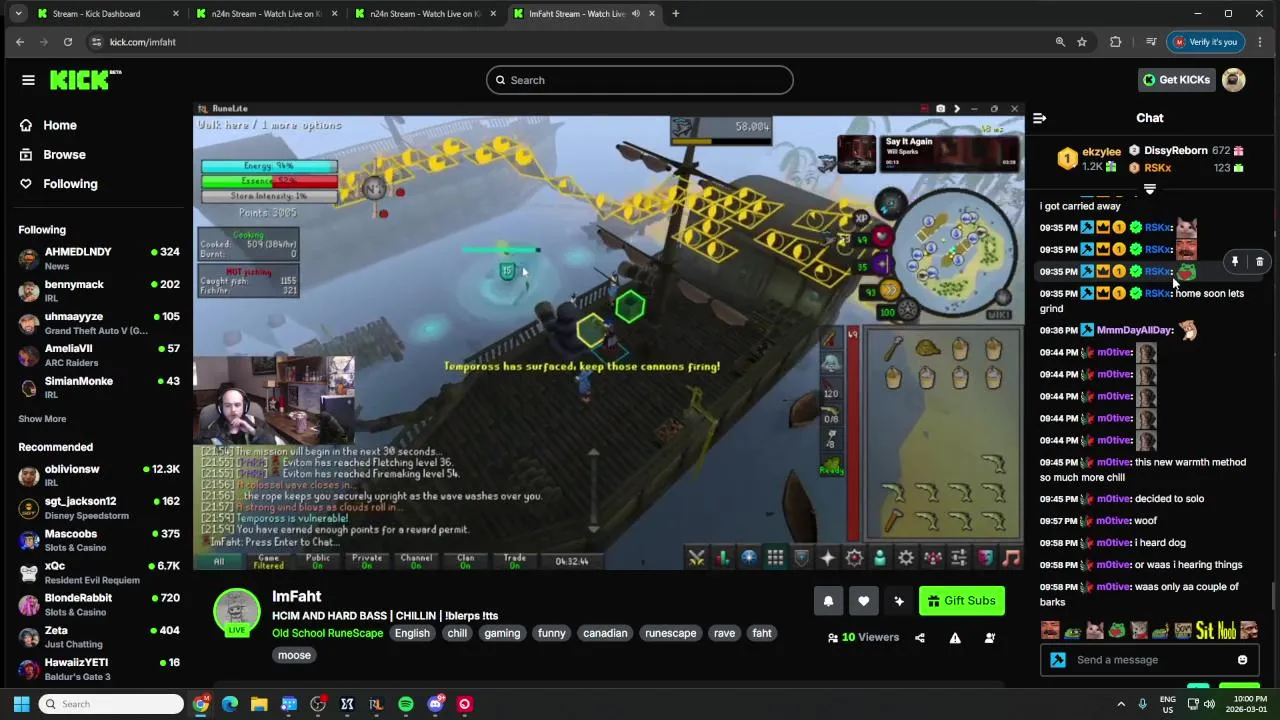This screenshot has width=1280, height=720.
Task: Click the hitpoints orb in game
Action: pos(882,237)
